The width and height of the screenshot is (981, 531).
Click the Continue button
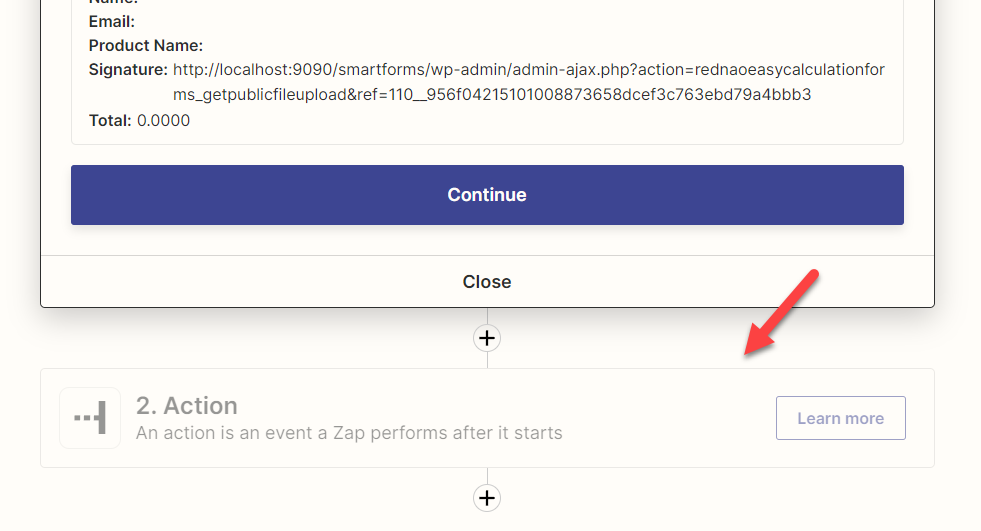(x=487, y=195)
